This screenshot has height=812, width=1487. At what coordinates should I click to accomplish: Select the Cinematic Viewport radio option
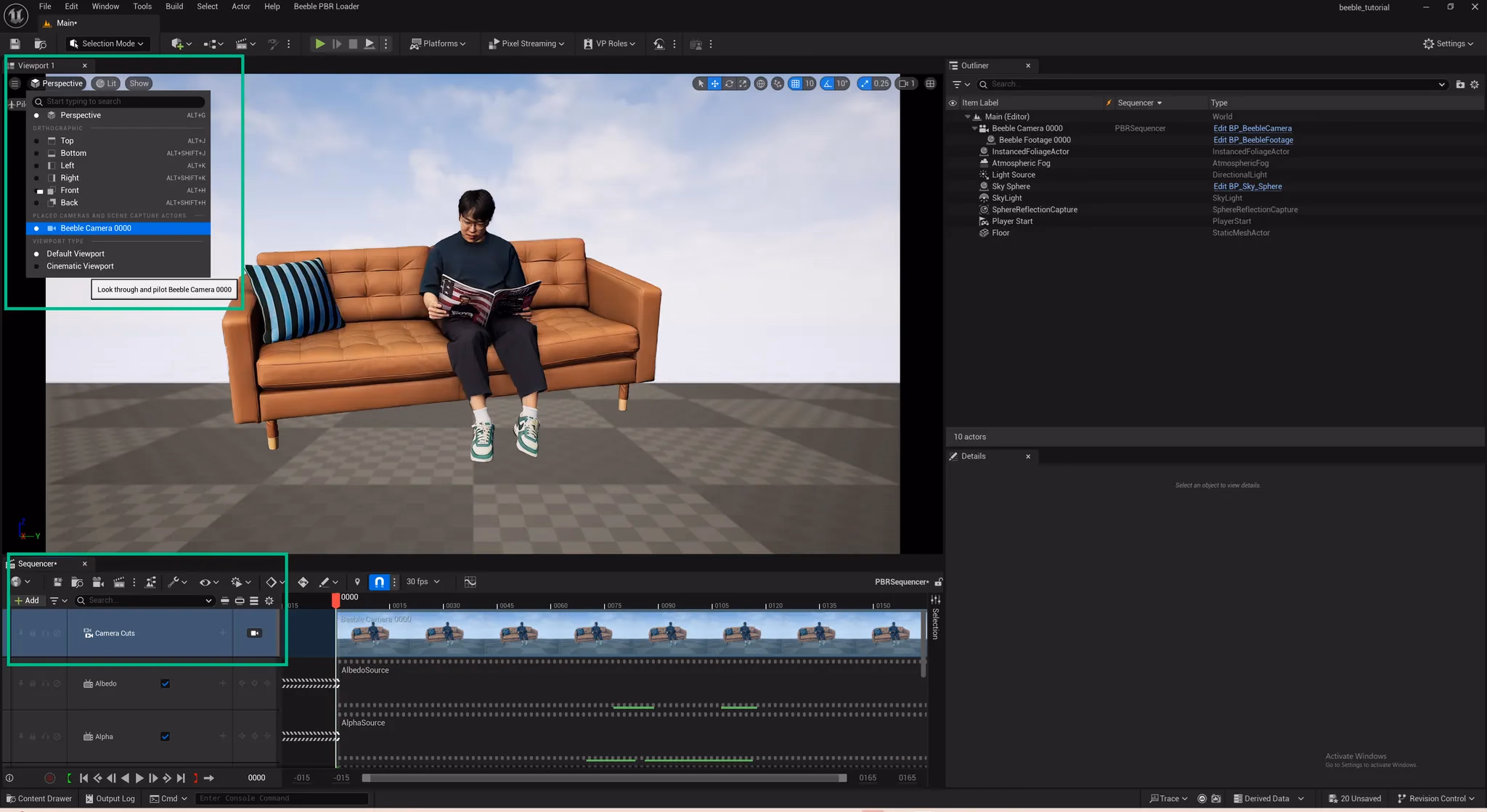pos(80,266)
